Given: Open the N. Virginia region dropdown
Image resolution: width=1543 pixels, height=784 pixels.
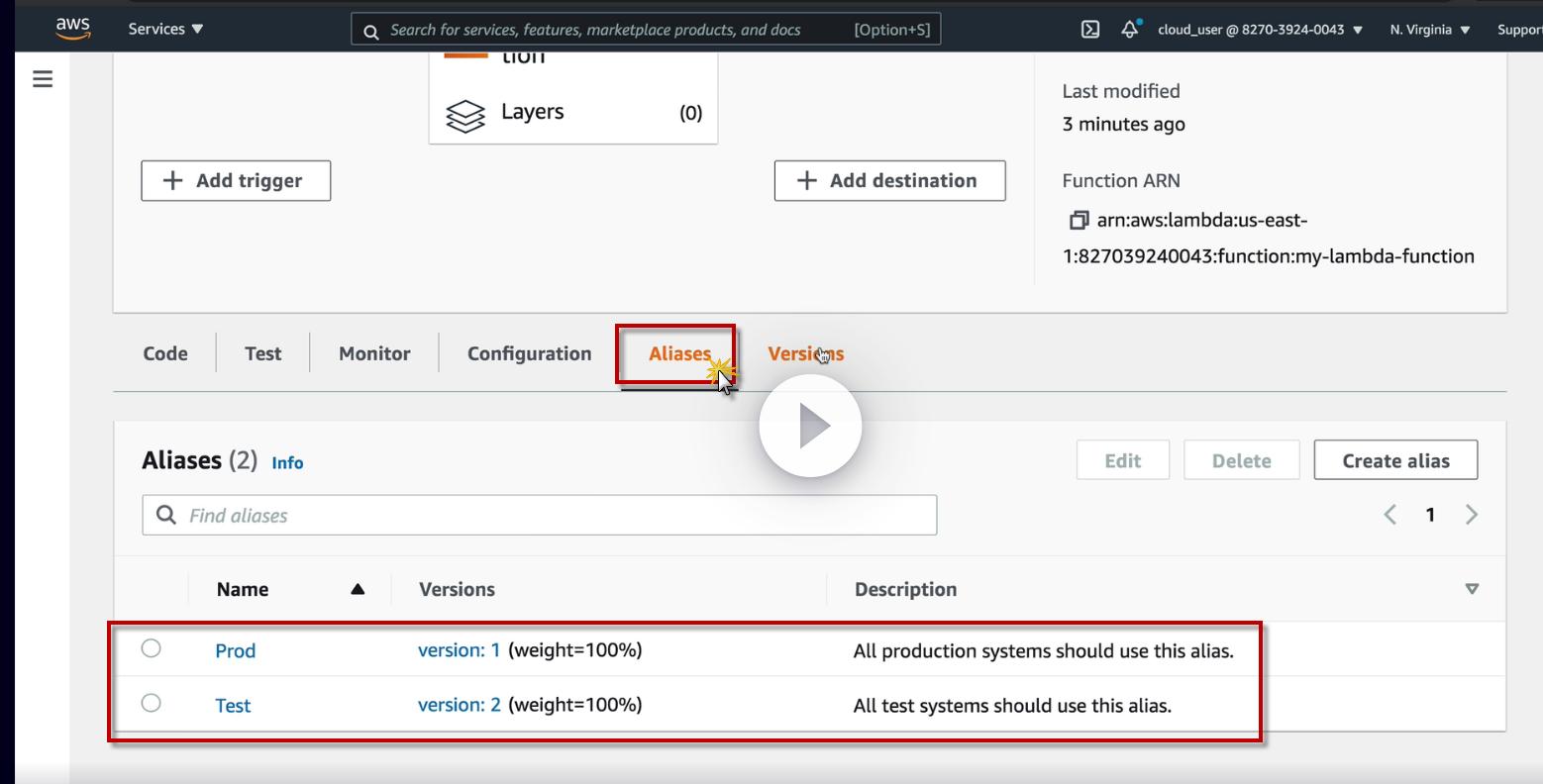Looking at the screenshot, I should pyautogui.click(x=1430, y=30).
